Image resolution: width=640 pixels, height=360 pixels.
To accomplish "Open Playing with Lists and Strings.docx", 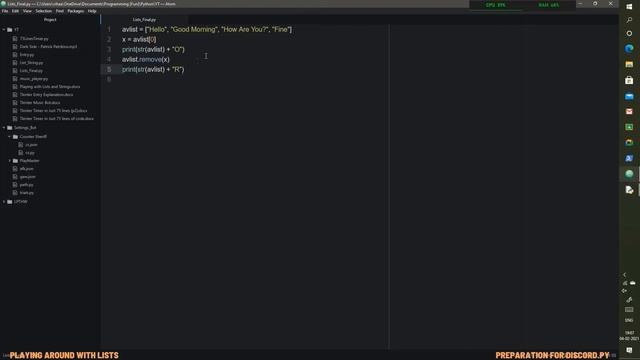I will coord(50,87).
